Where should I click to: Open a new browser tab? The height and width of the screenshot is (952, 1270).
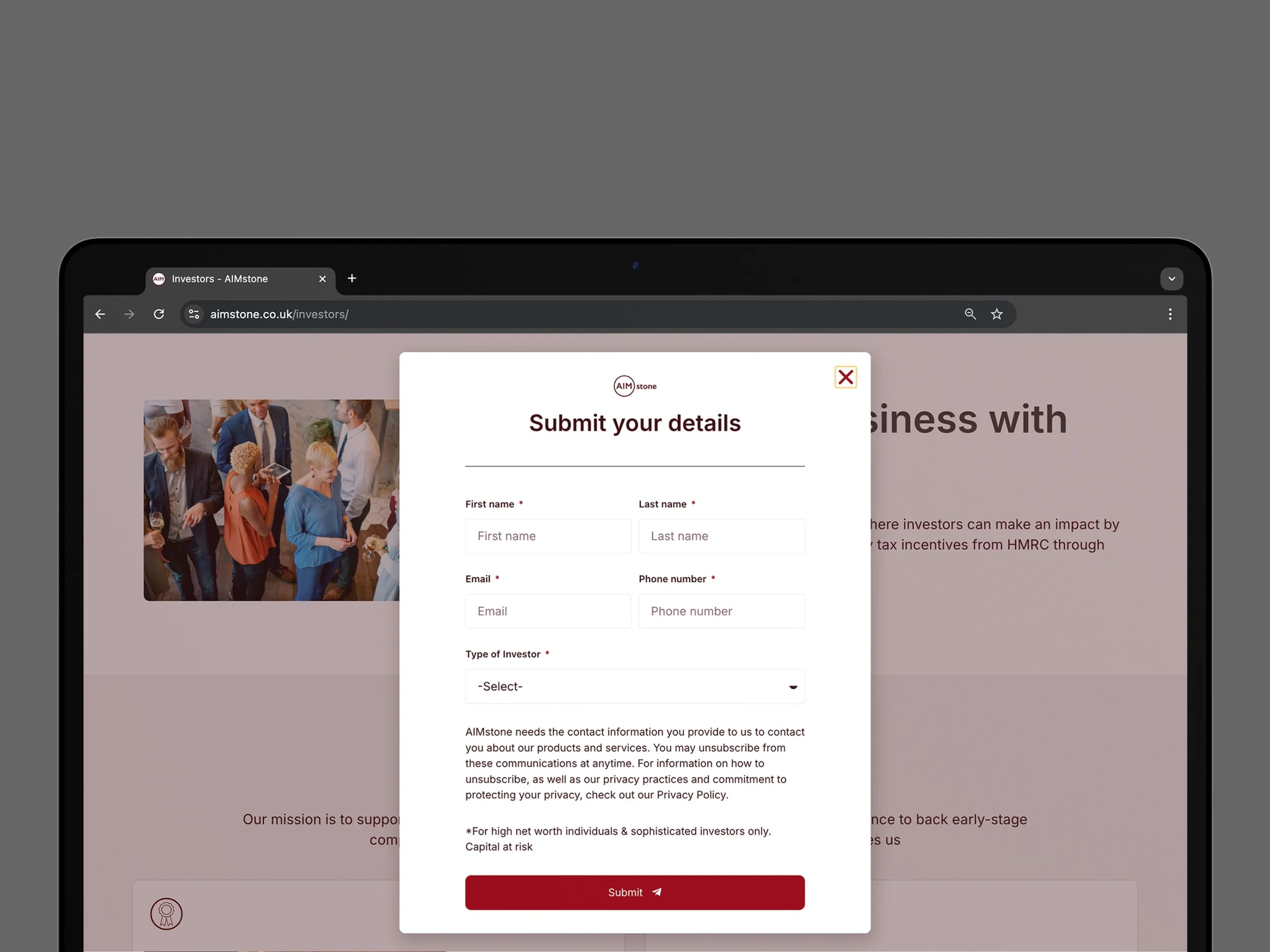(x=352, y=278)
